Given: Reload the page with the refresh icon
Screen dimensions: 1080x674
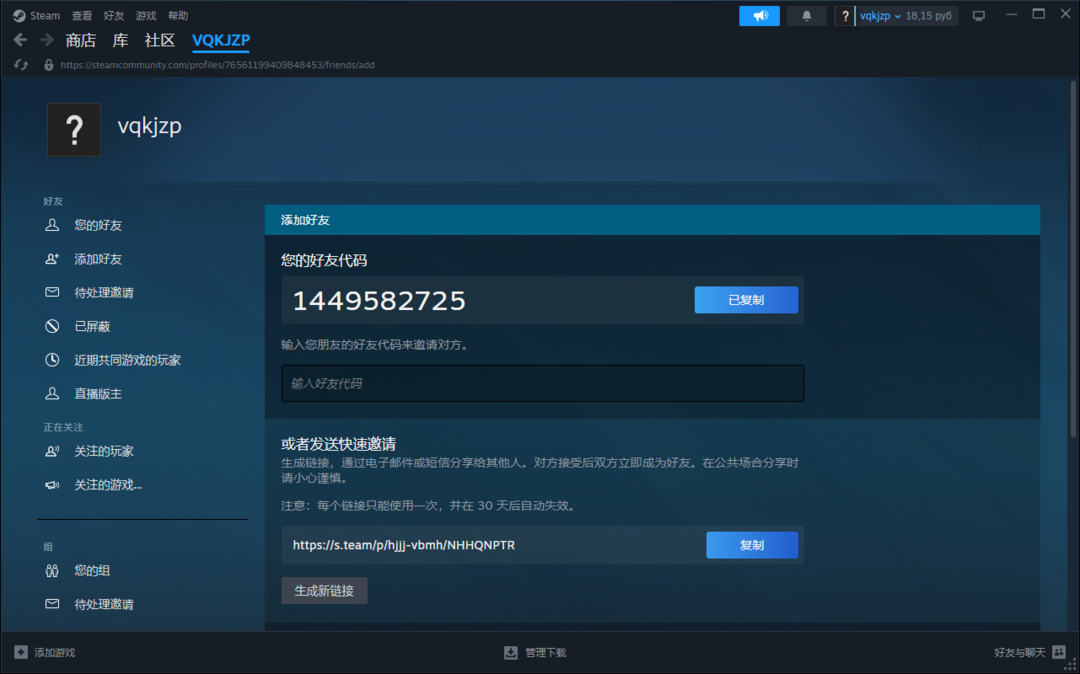Looking at the screenshot, I should [21, 65].
